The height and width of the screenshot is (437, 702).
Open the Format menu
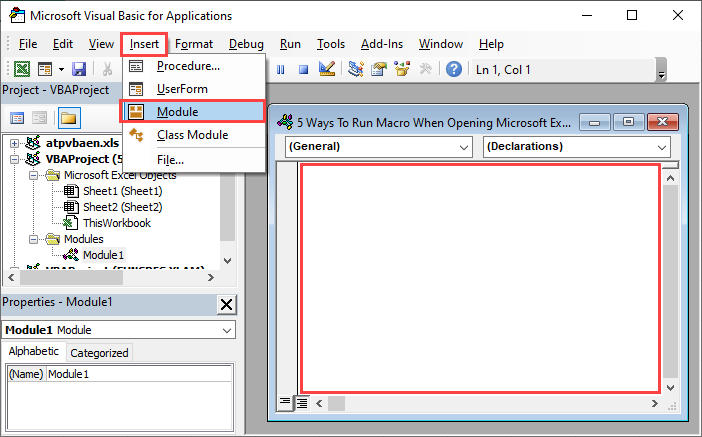pos(194,44)
